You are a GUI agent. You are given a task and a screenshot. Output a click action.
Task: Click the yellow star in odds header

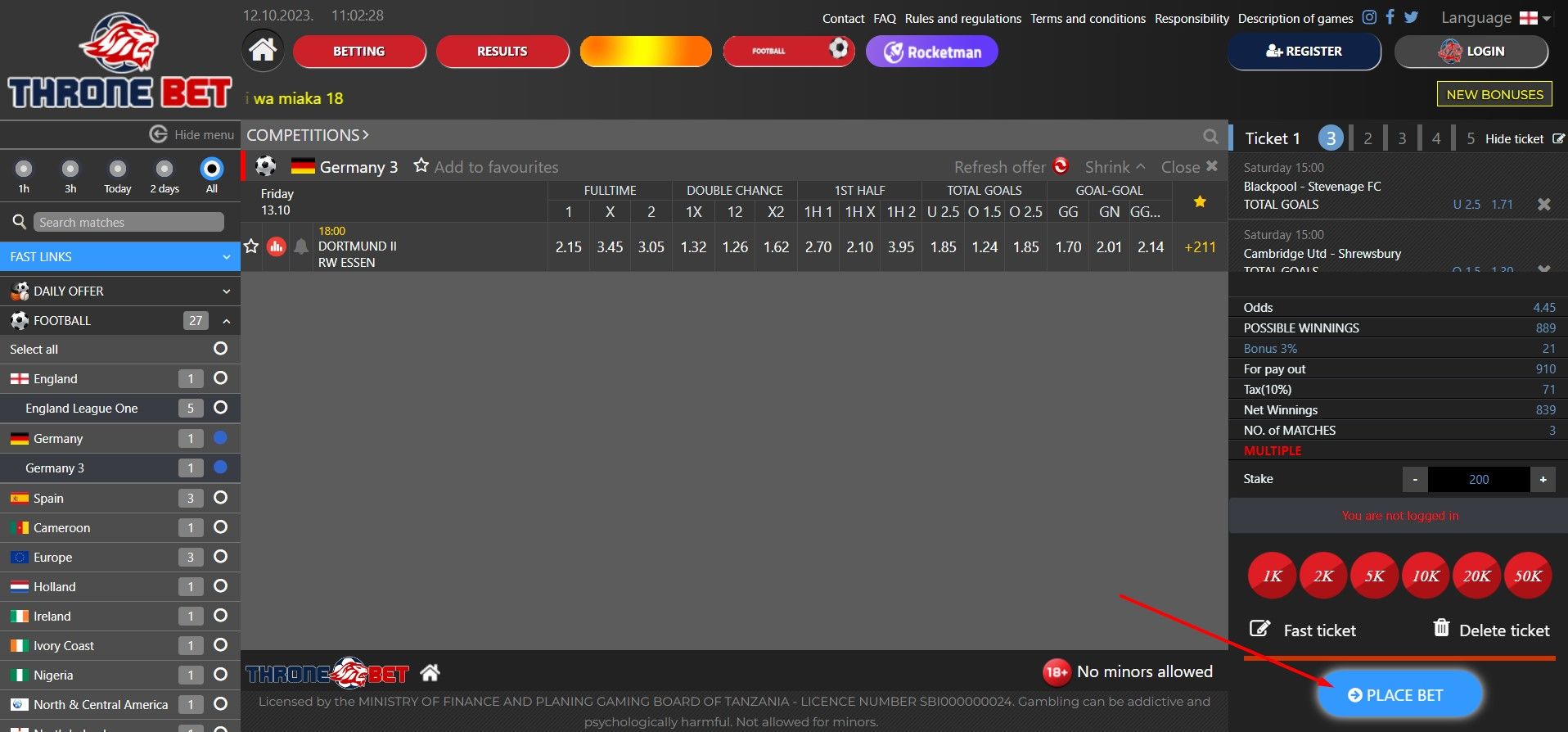1199,201
